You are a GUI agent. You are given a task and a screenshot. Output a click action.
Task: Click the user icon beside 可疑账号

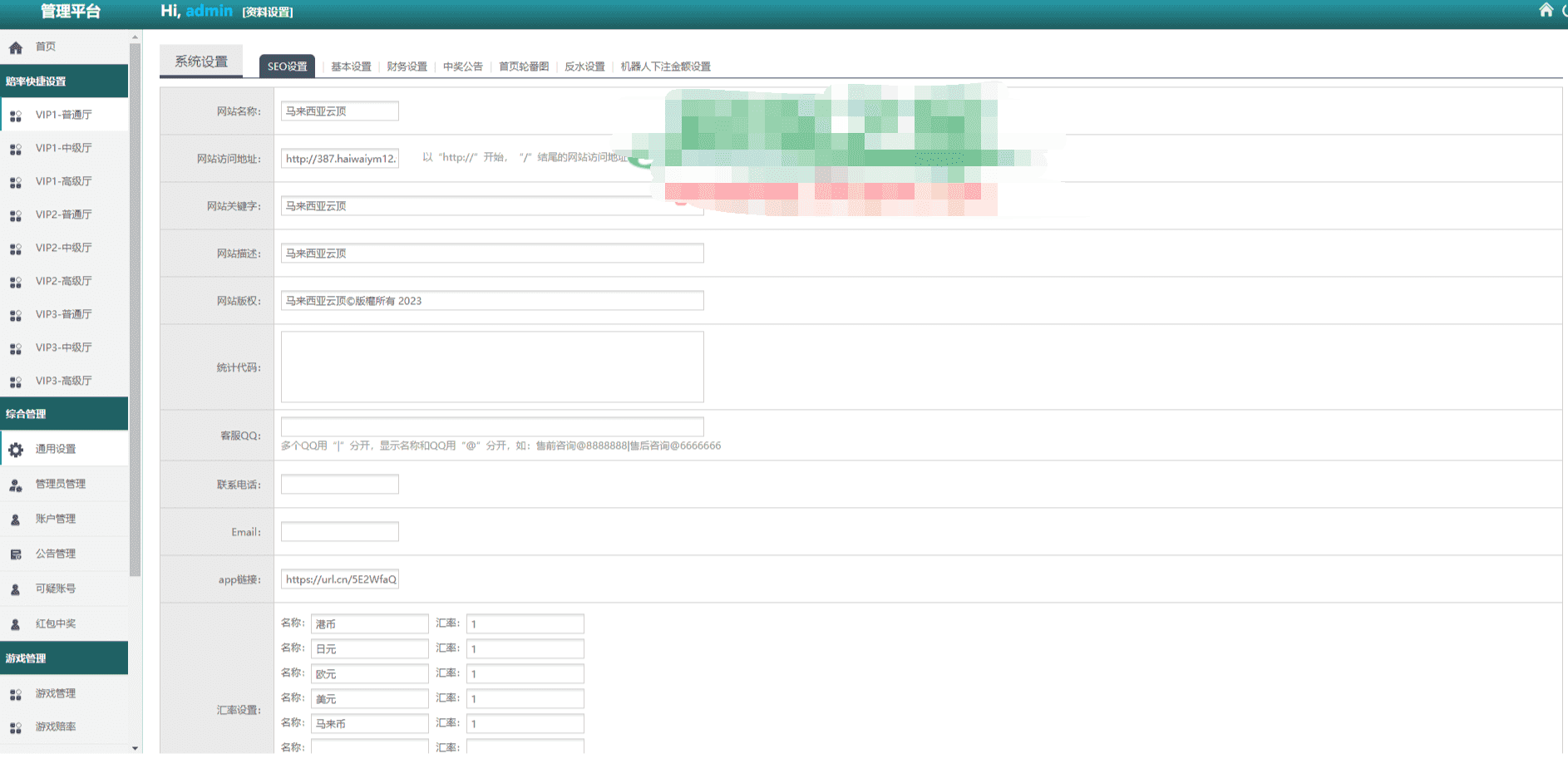coord(16,589)
